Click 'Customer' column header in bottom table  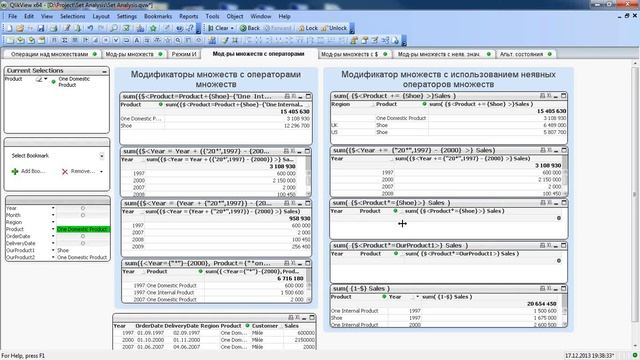(x=264, y=326)
